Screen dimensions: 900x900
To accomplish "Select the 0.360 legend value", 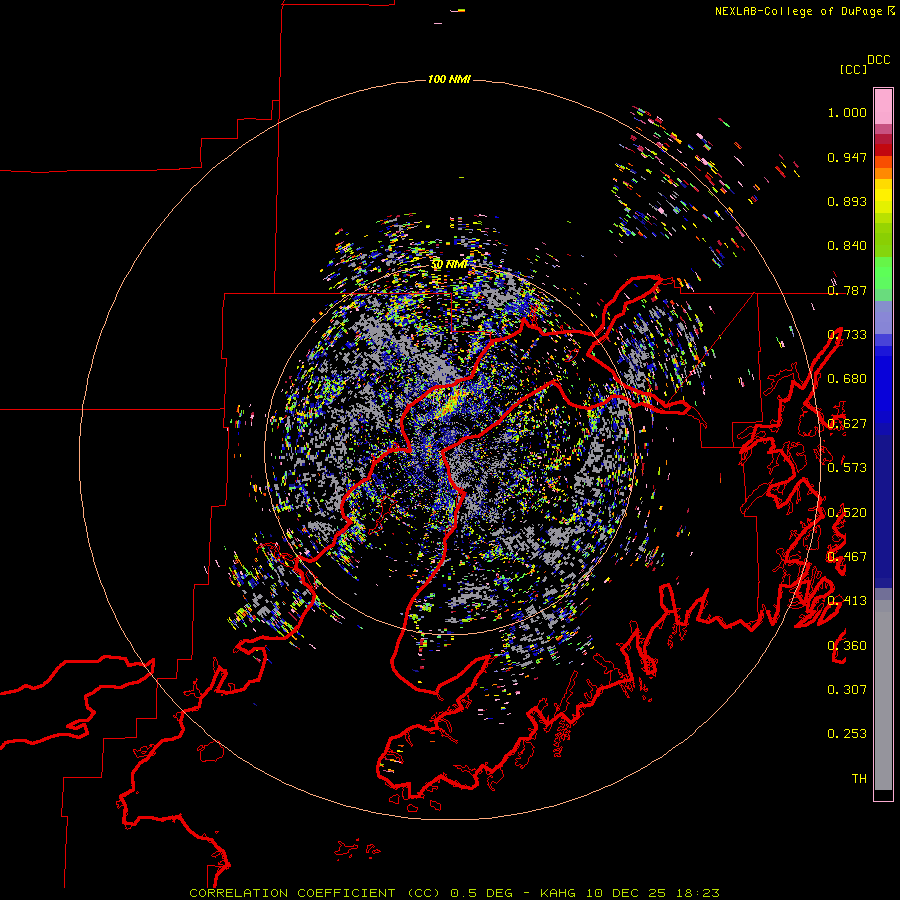I will [847, 646].
